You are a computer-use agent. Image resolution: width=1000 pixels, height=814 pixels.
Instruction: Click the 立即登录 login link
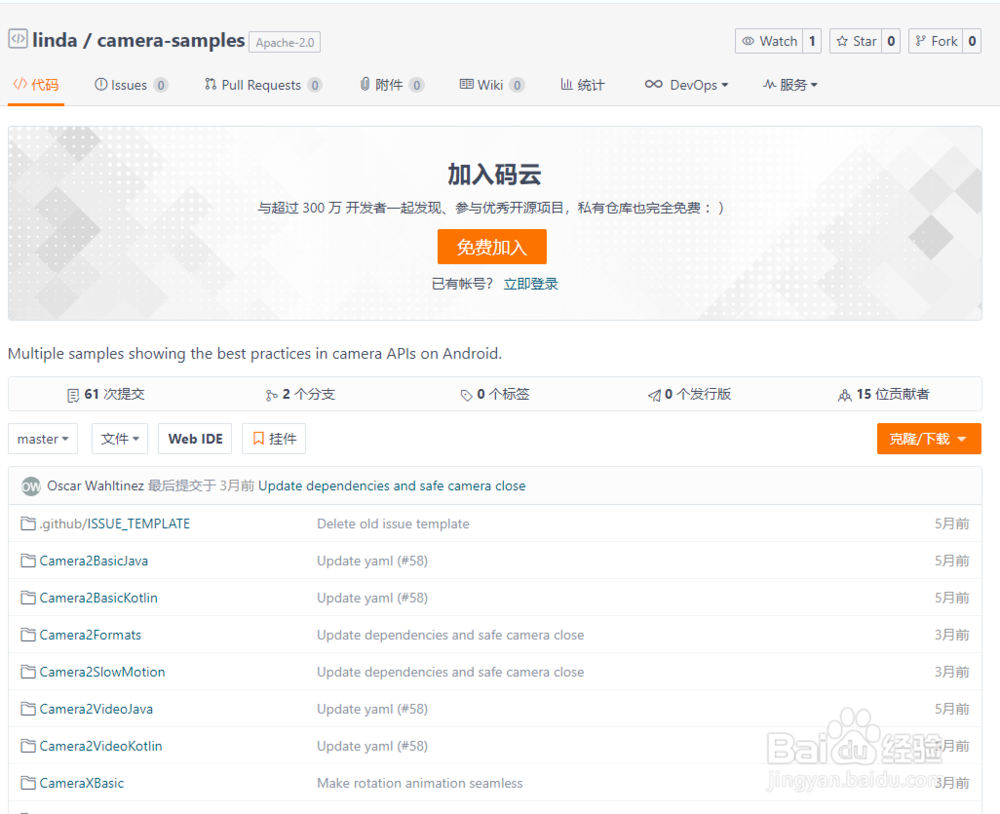531,284
